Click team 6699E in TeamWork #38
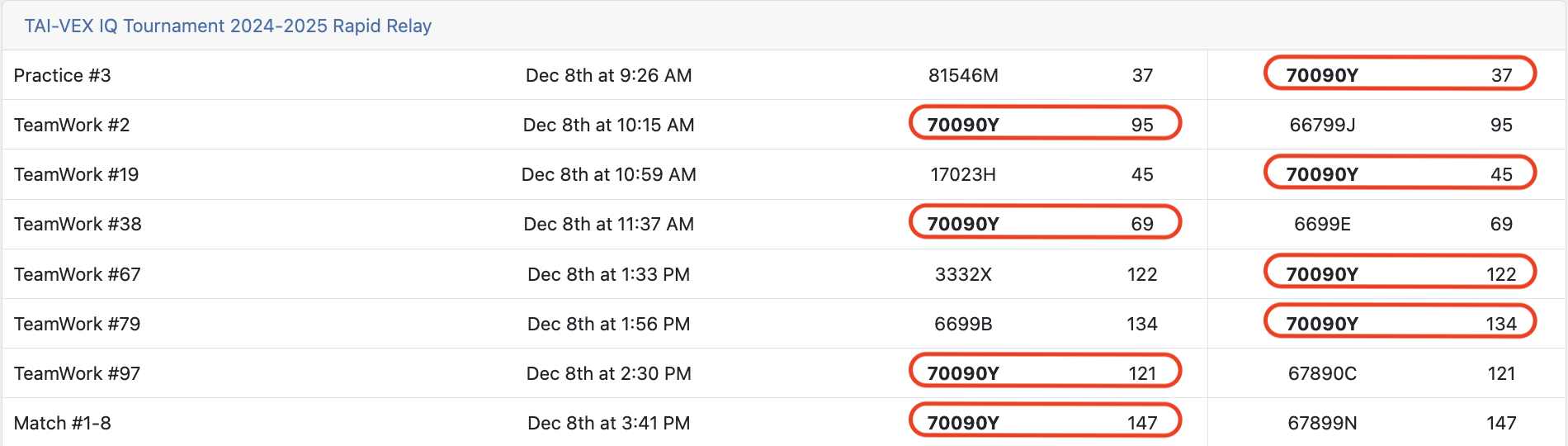Screen dimensions: 1568x446 tap(1322, 224)
